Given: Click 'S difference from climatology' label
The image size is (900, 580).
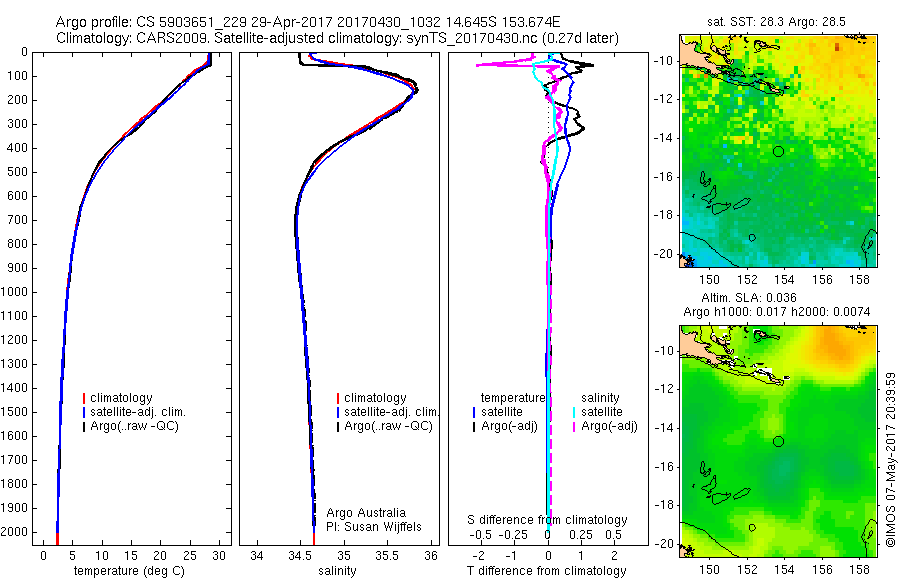Looking at the screenshot, I should click(x=547, y=520).
